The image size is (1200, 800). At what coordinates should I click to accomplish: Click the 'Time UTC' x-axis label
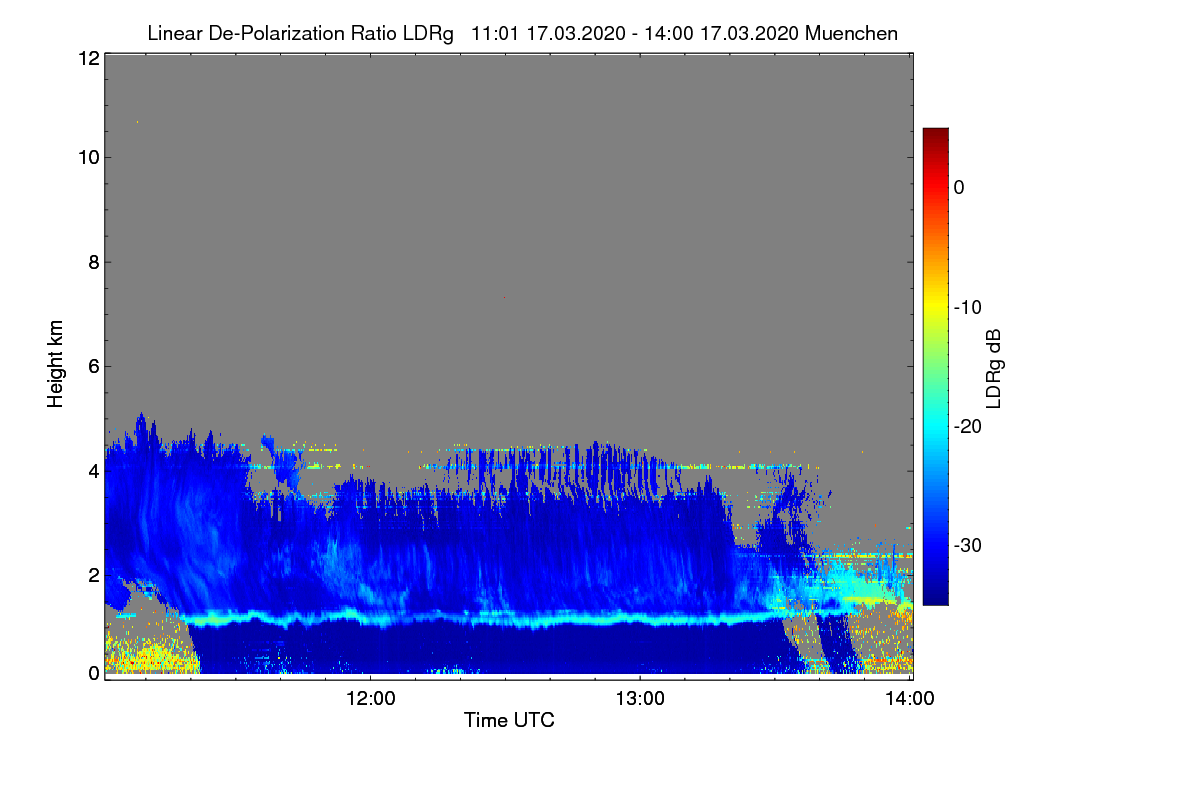point(509,719)
